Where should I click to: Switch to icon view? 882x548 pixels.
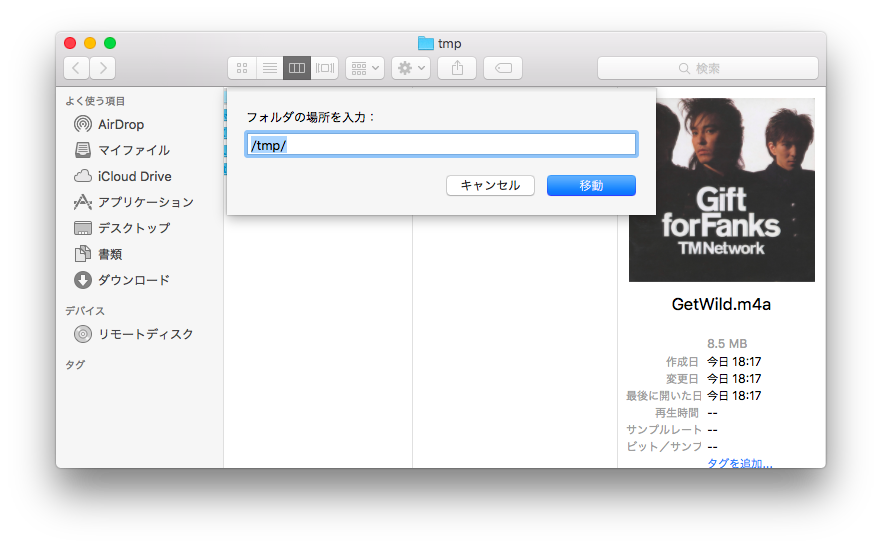(242, 68)
